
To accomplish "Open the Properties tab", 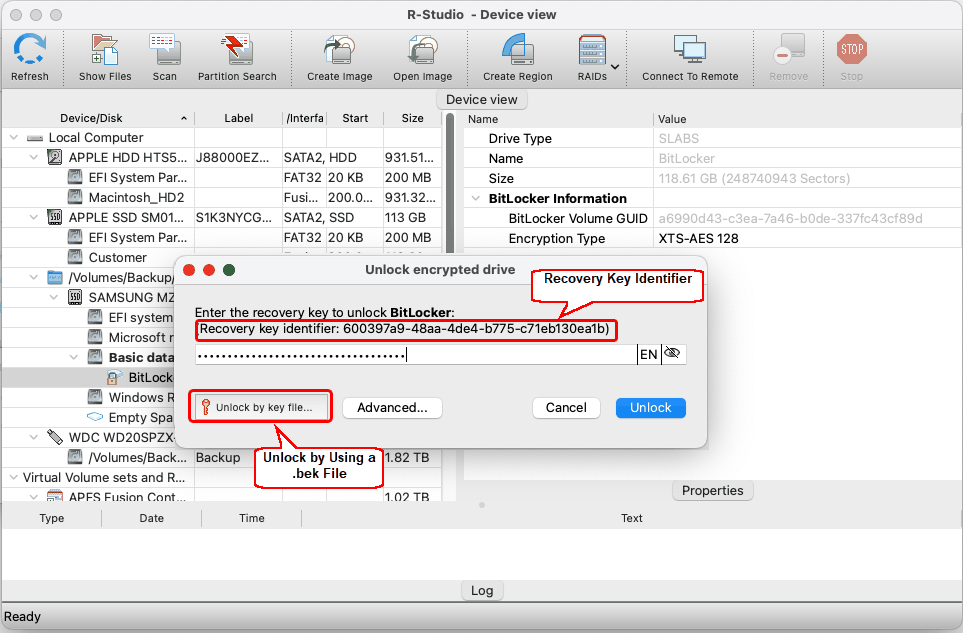I will click(712, 491).
